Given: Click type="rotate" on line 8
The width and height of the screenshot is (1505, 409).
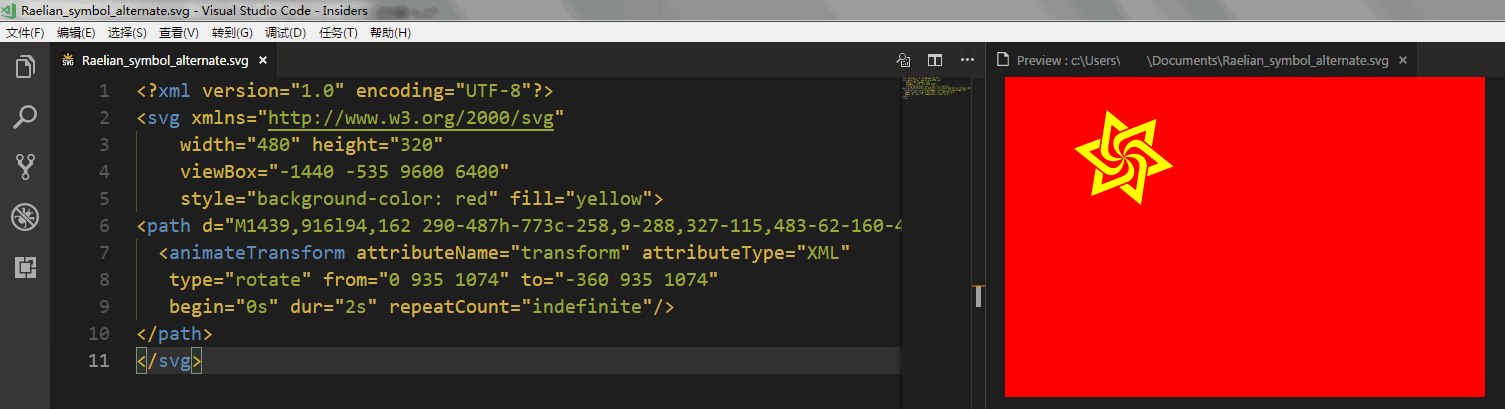Looking at the screenshot, I should click(x=240, y=280).
